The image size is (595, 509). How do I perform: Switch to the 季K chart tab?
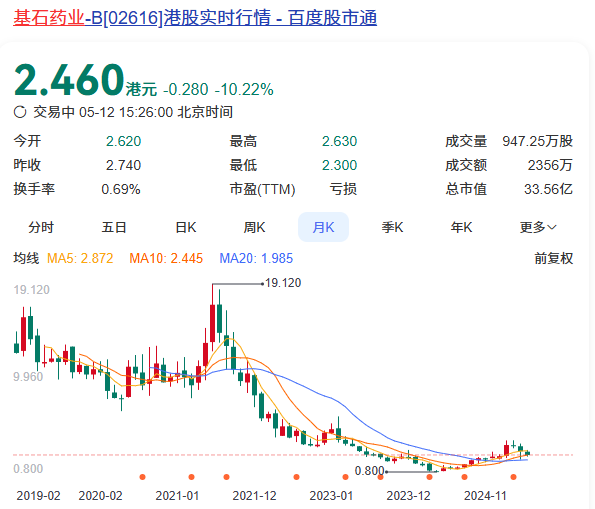coord(392,227)
